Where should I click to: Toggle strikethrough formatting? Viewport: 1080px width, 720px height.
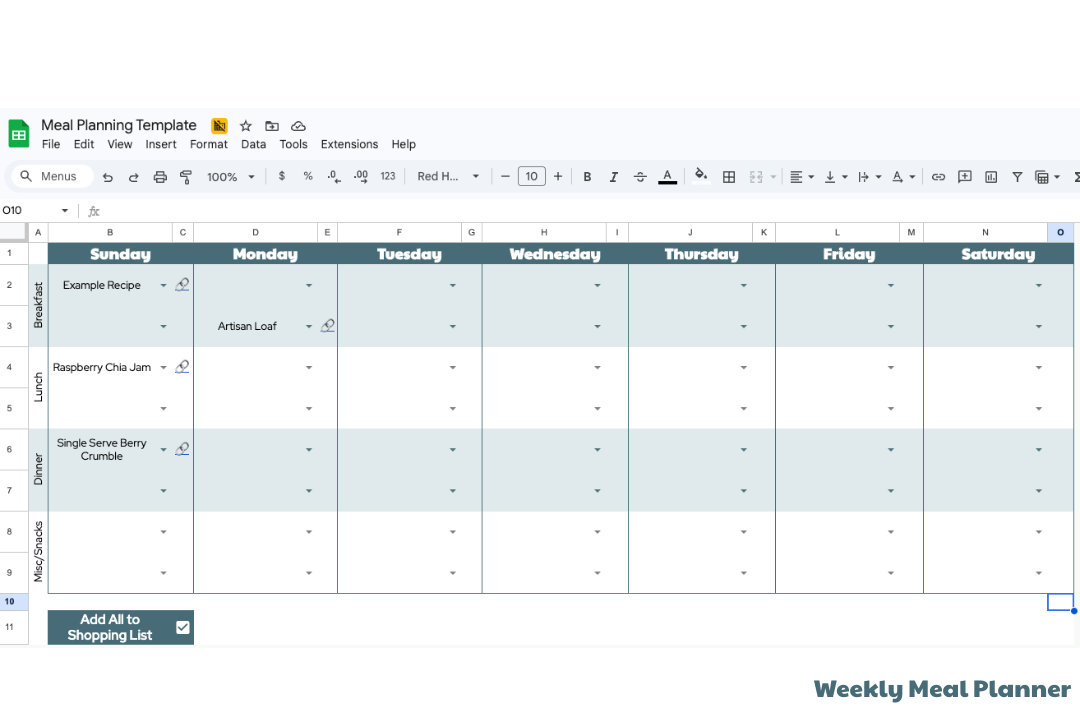tap(640, 177)
